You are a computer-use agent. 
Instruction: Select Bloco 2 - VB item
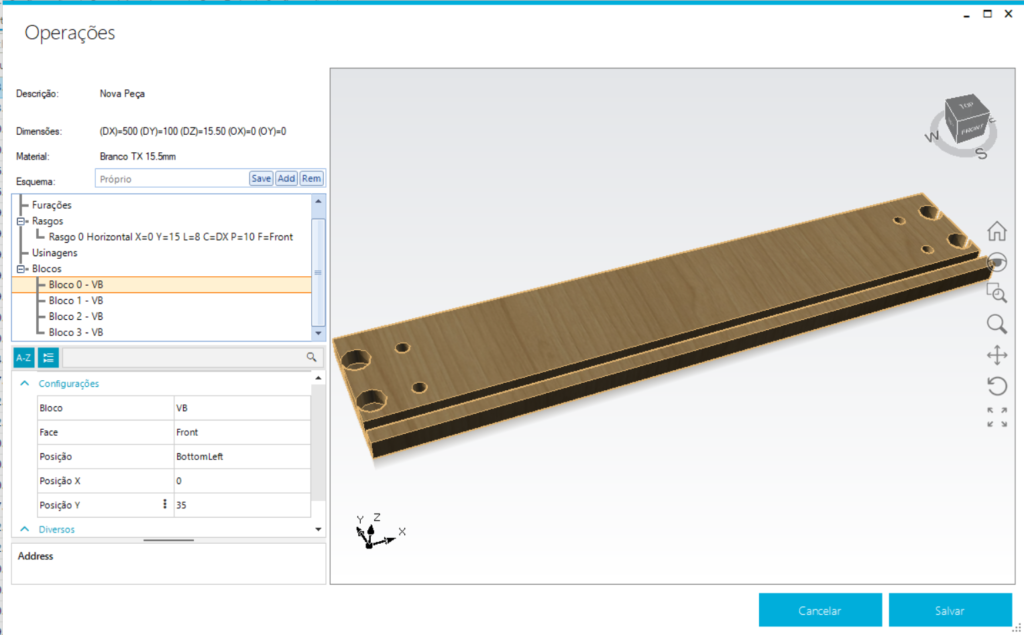[x=76, y=316]
